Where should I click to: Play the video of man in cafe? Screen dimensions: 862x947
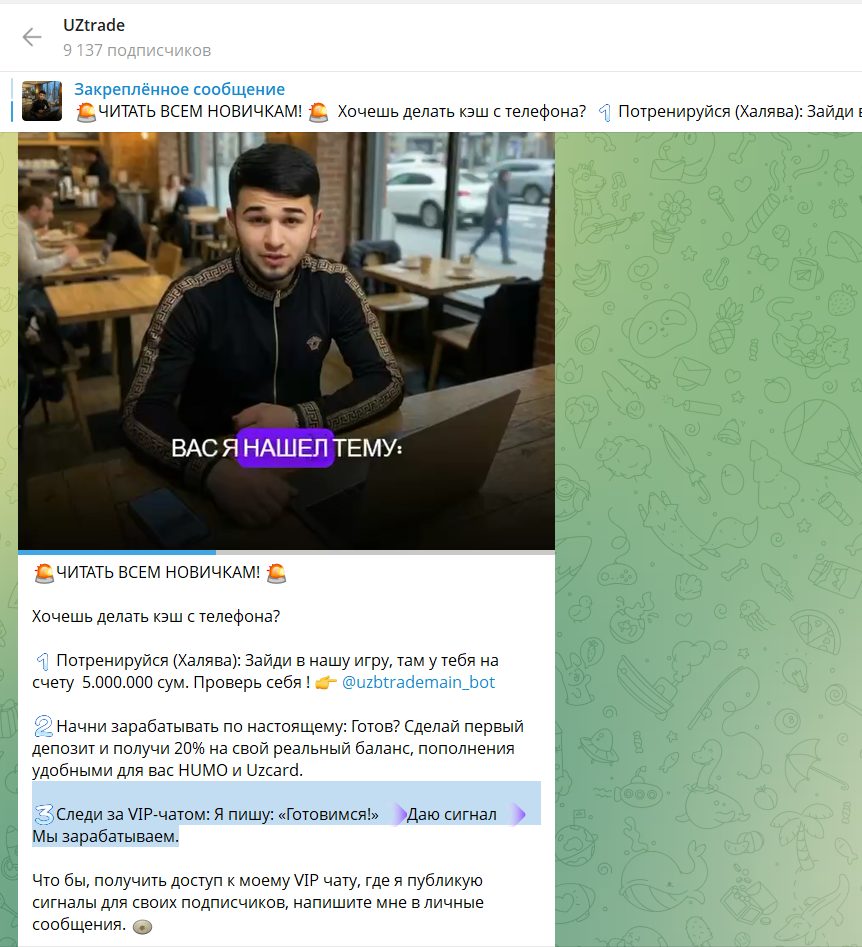pyautogui.click(x=286, y=341)
